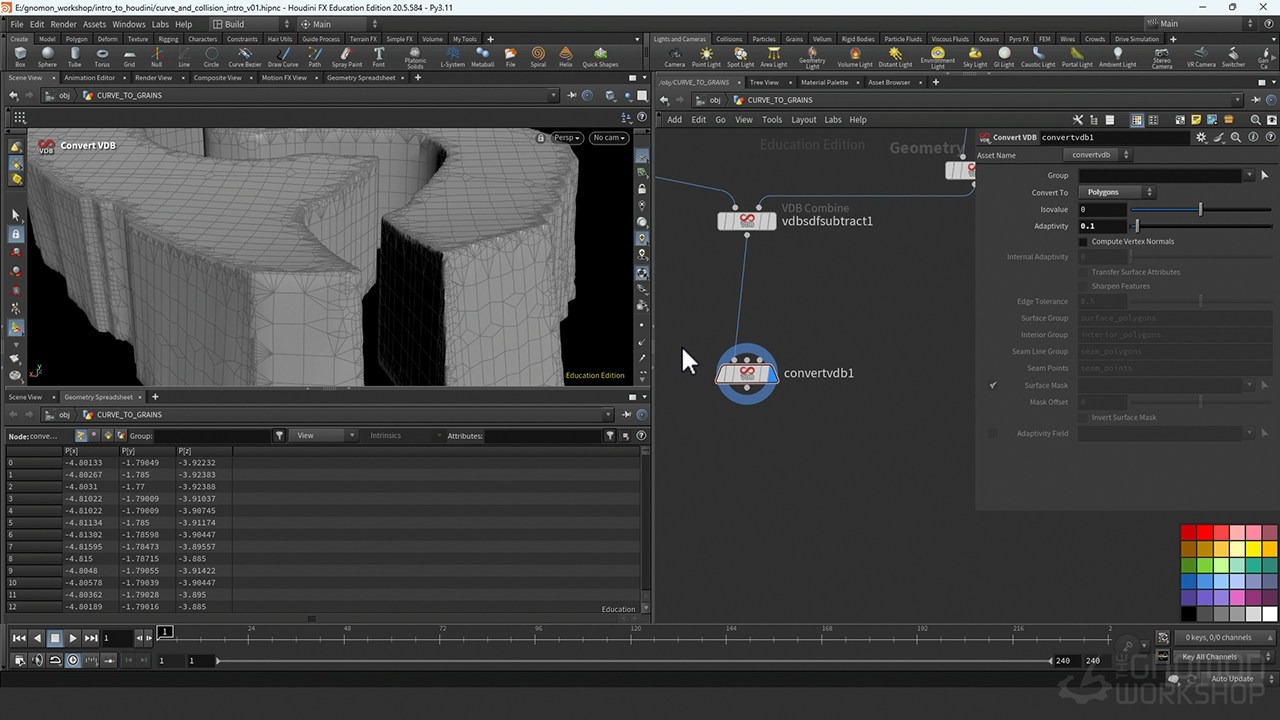1280x720 pixels.
Task: Open the Labs menu in the network editor
Action: tap(835, 119)
